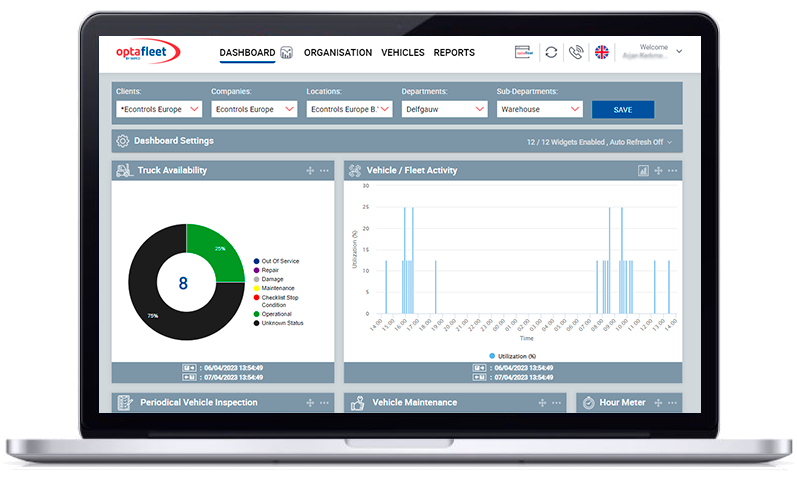The height and width of the screenshot is (478, 797).
Task: Open the Clients dropdown
Action: 159,109
